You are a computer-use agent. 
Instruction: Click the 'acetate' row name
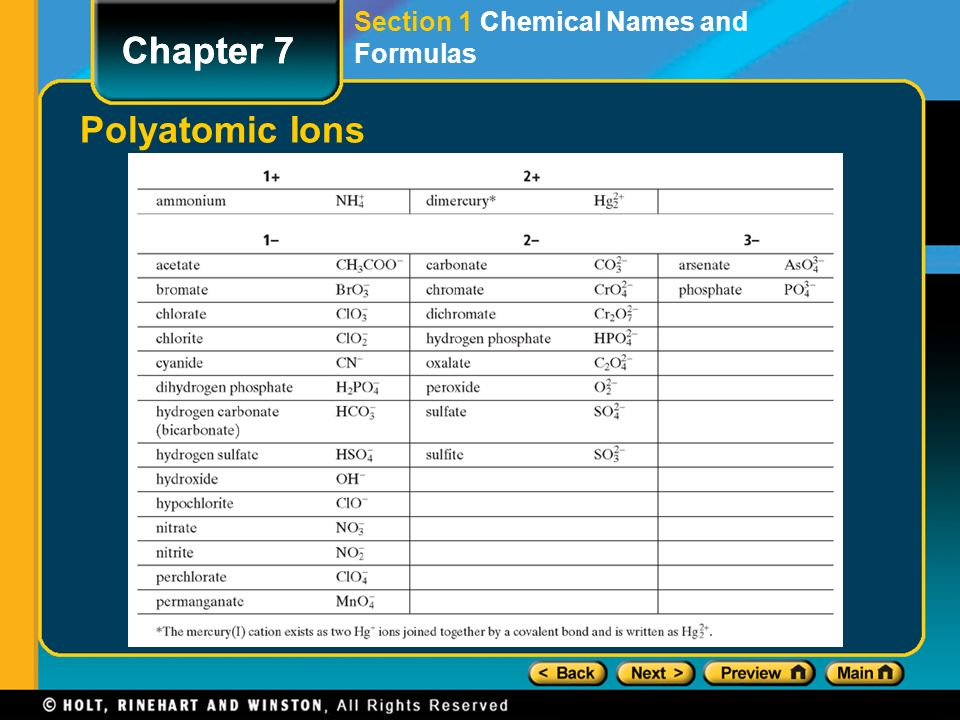tap(178, 265)
